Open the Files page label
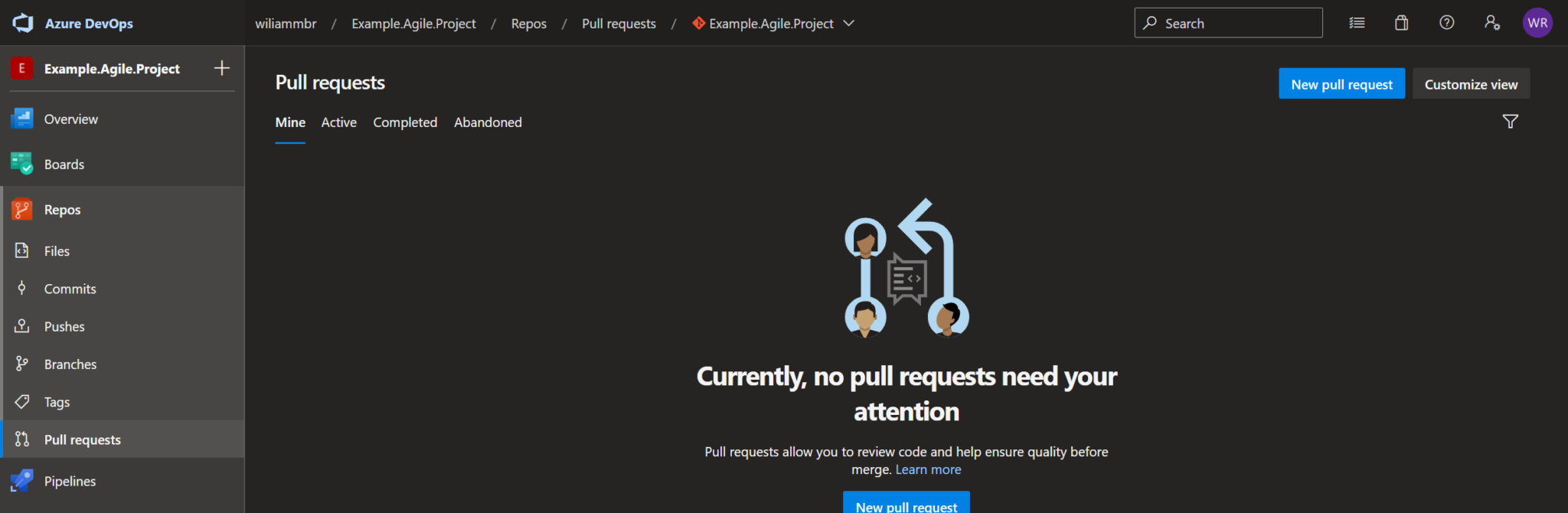This screenshot has height=513, width=1568. [57, 251]
